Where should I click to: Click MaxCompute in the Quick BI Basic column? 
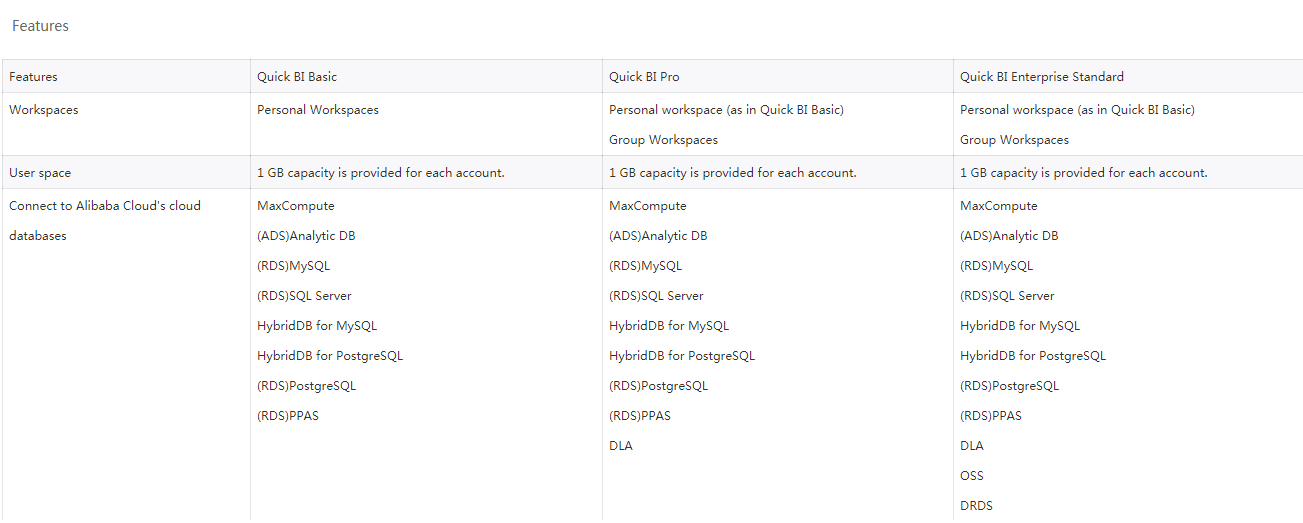tap(296, 206)
